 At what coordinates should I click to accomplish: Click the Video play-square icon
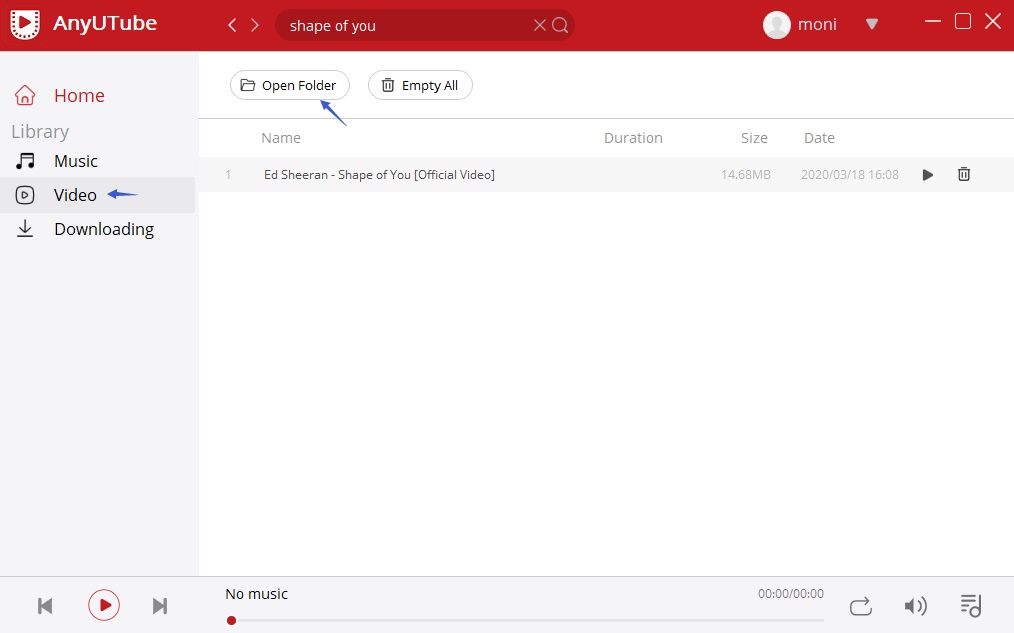pos(25,195)
